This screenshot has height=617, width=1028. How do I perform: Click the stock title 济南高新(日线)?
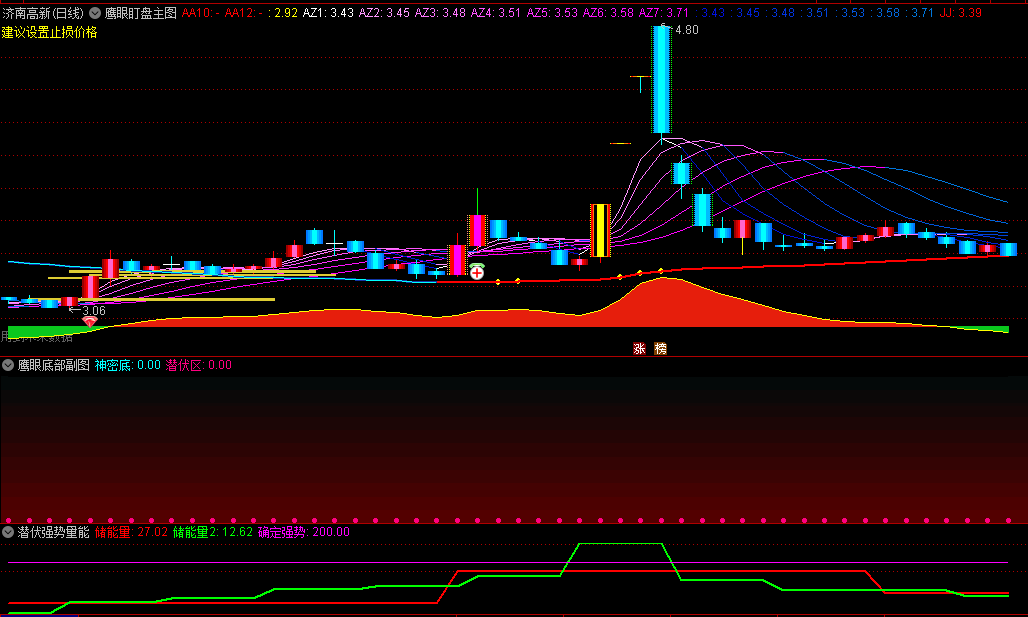click(x=43, y=13)
